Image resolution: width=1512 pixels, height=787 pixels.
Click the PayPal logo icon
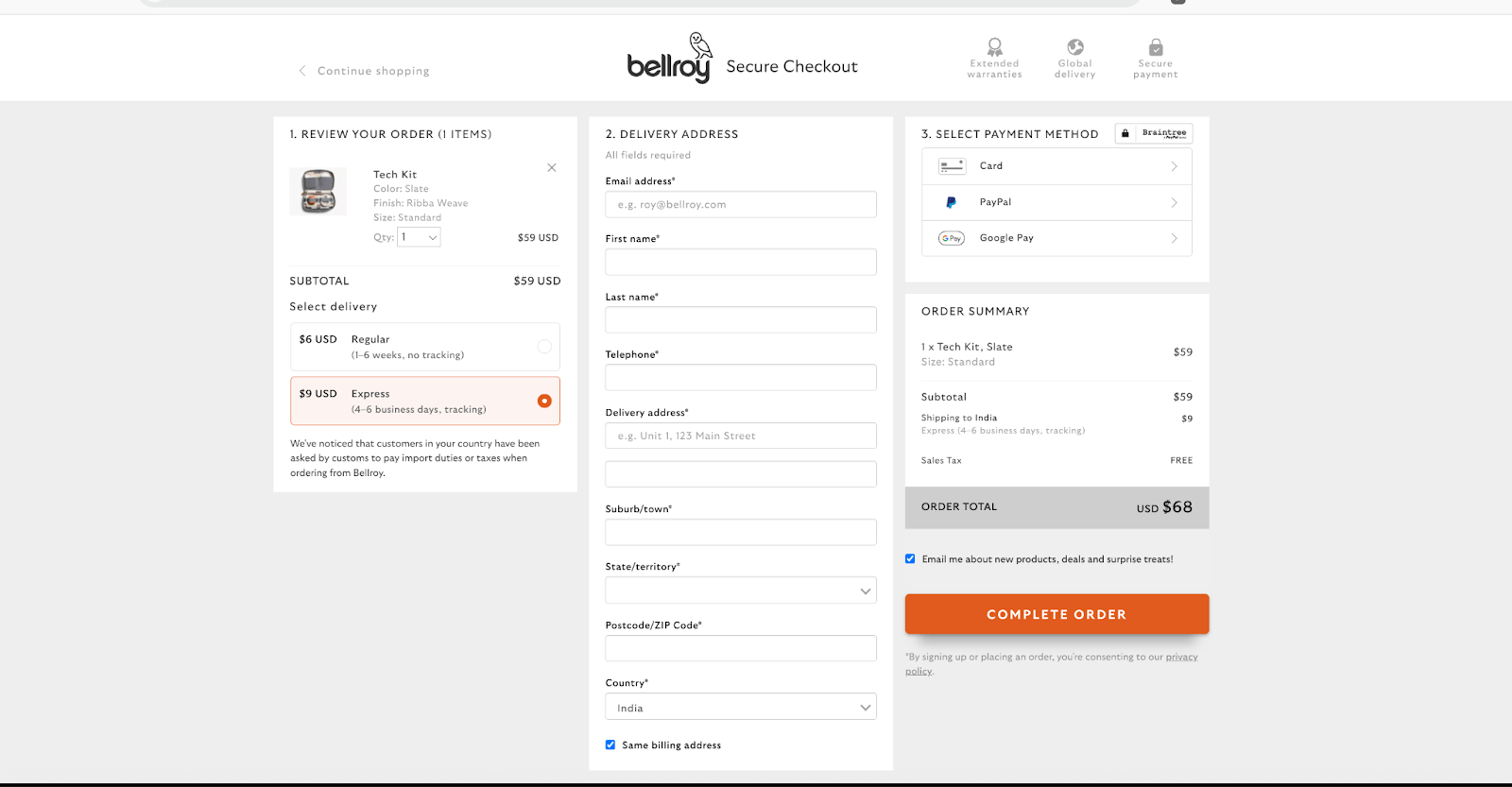pyautogui.click(x=951, y=202)
